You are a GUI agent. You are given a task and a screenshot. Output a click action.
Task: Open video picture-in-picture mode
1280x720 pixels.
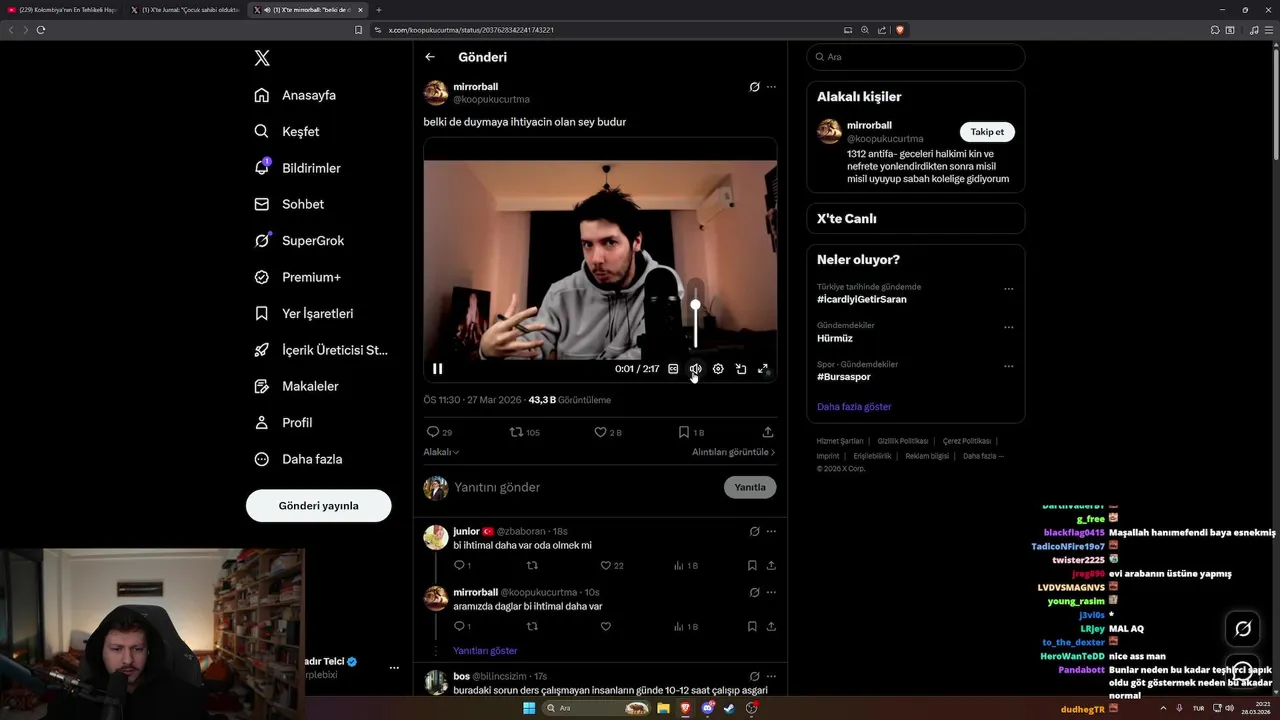(x=741, y=369)
